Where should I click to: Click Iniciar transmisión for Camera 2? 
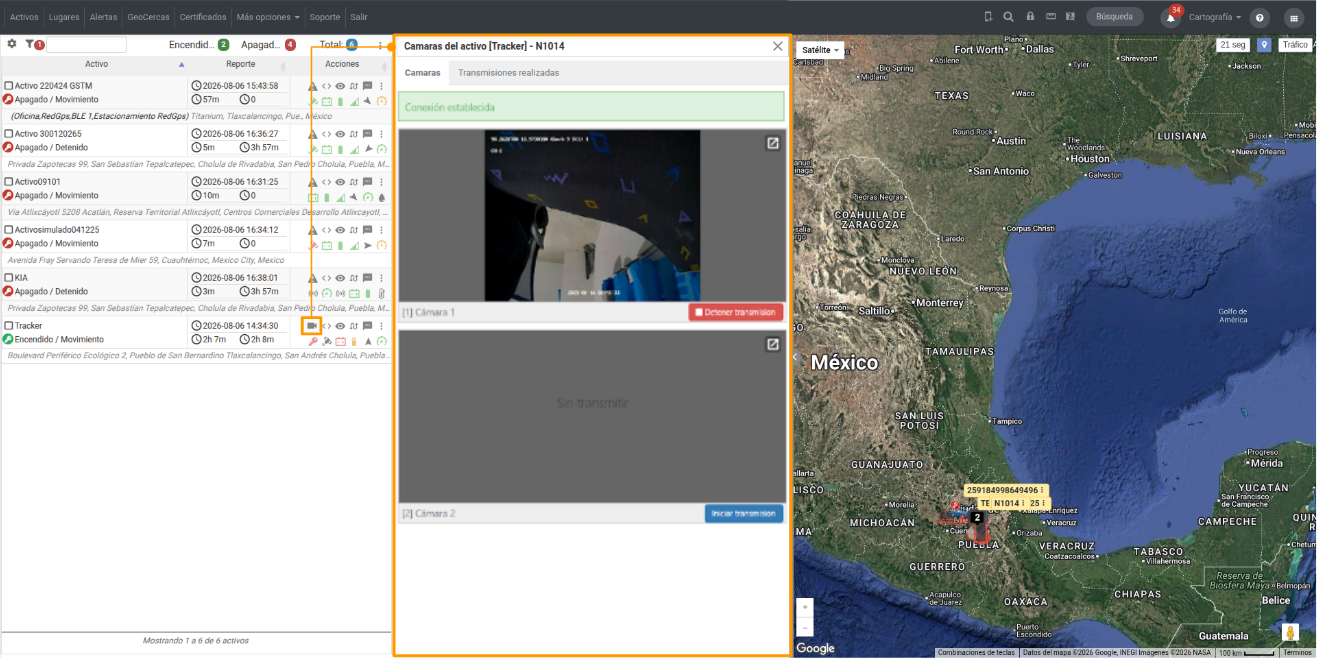point(744,513)
